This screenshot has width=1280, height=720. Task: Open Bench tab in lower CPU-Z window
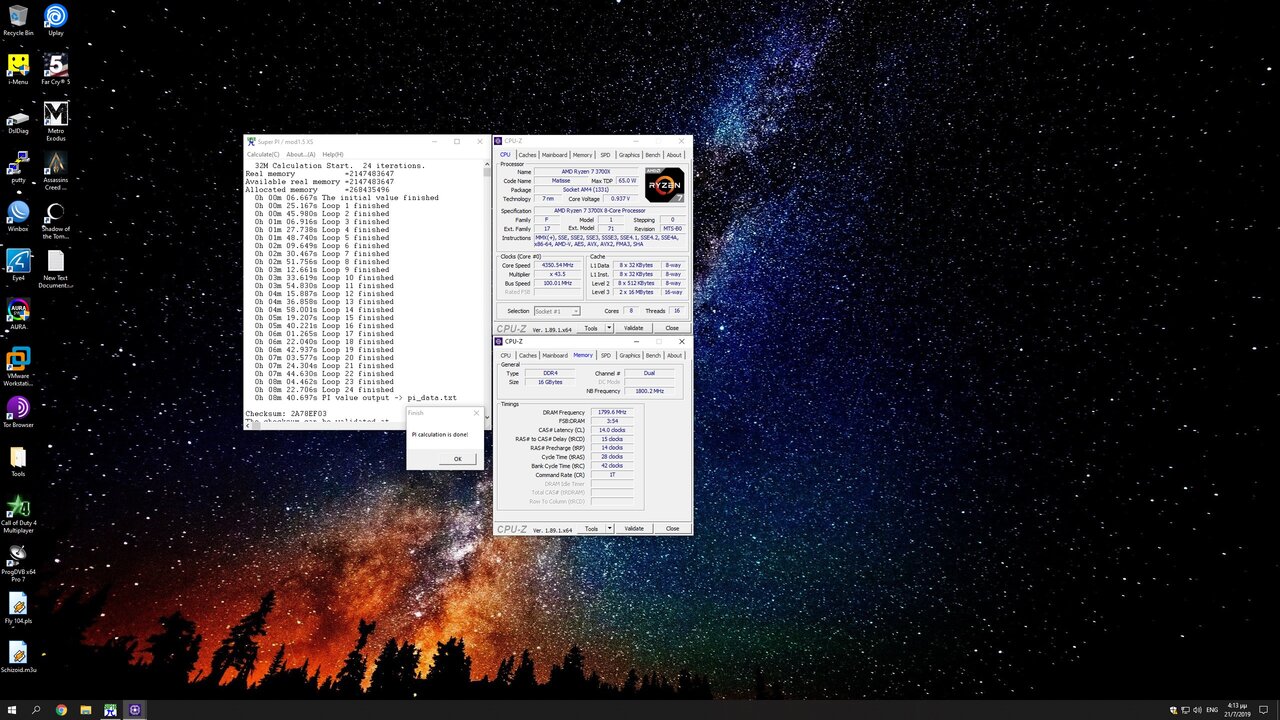coord(653,355)
